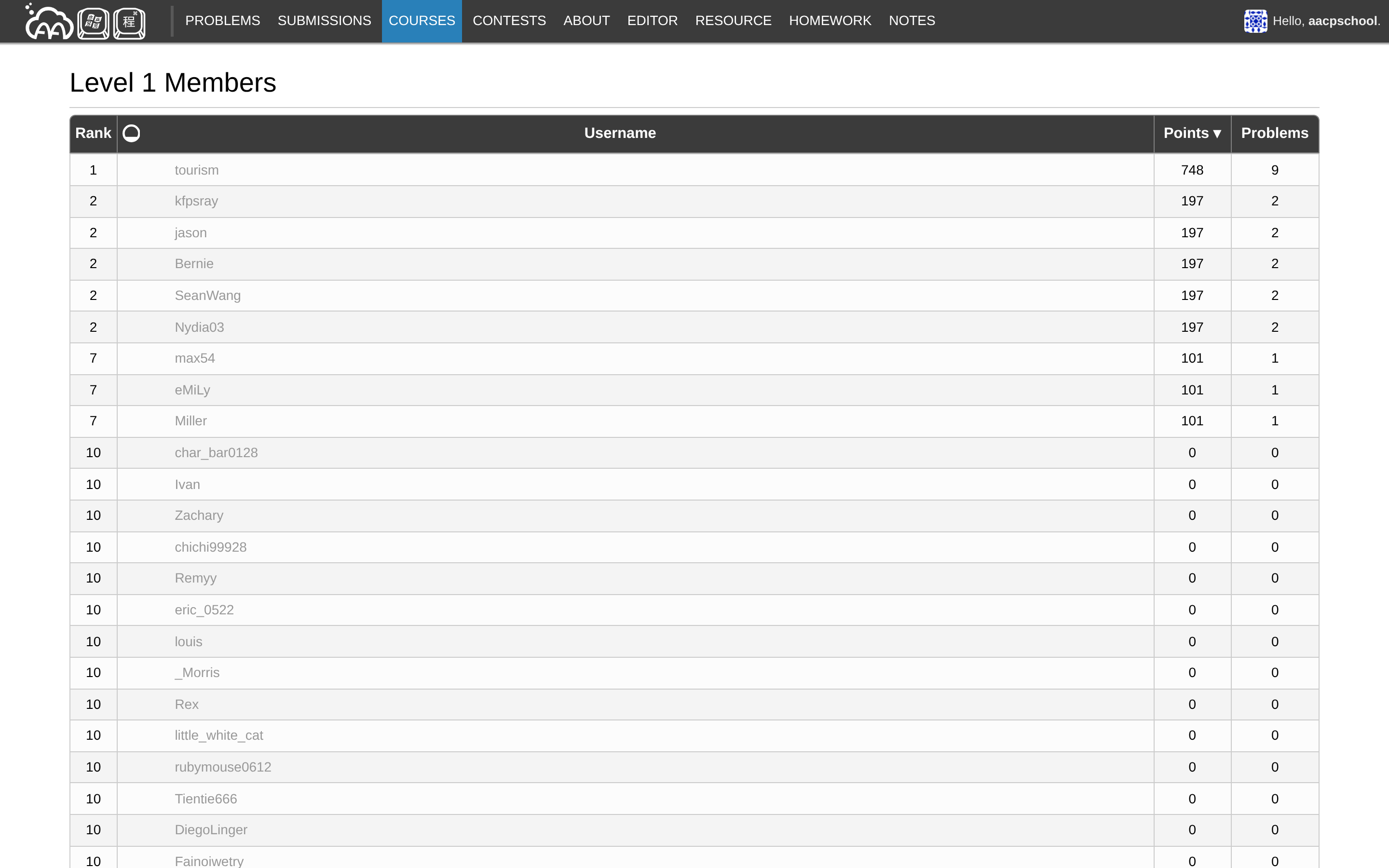Sort by the Problems column header
Image resolution: width=1389 pixels, height=868 pixels.
(1274, 133)
